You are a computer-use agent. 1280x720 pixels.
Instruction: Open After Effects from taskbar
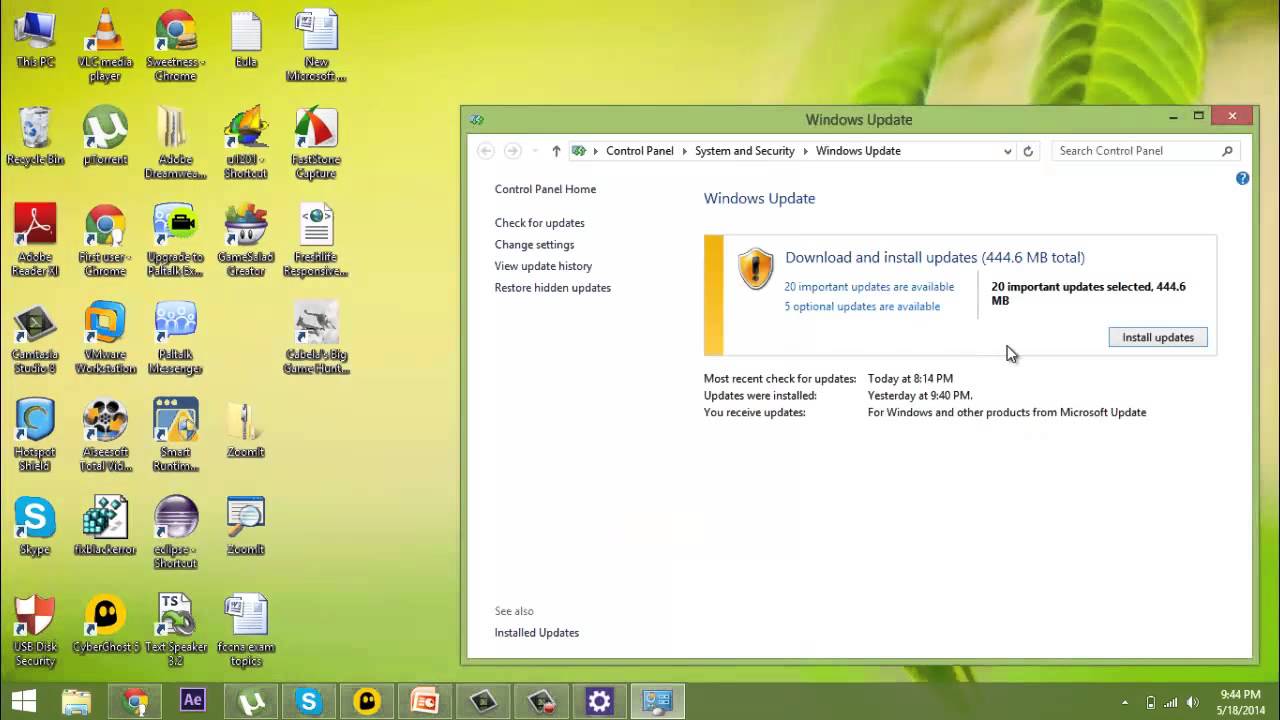pos(193,701)
